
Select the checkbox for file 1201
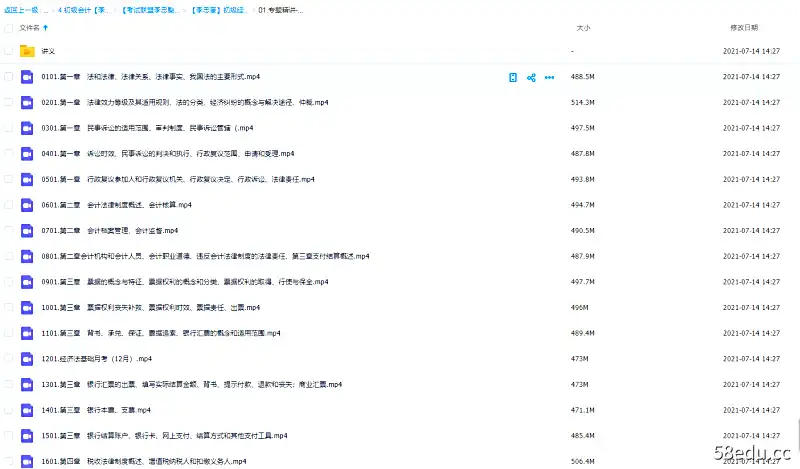tap(9, 358)
